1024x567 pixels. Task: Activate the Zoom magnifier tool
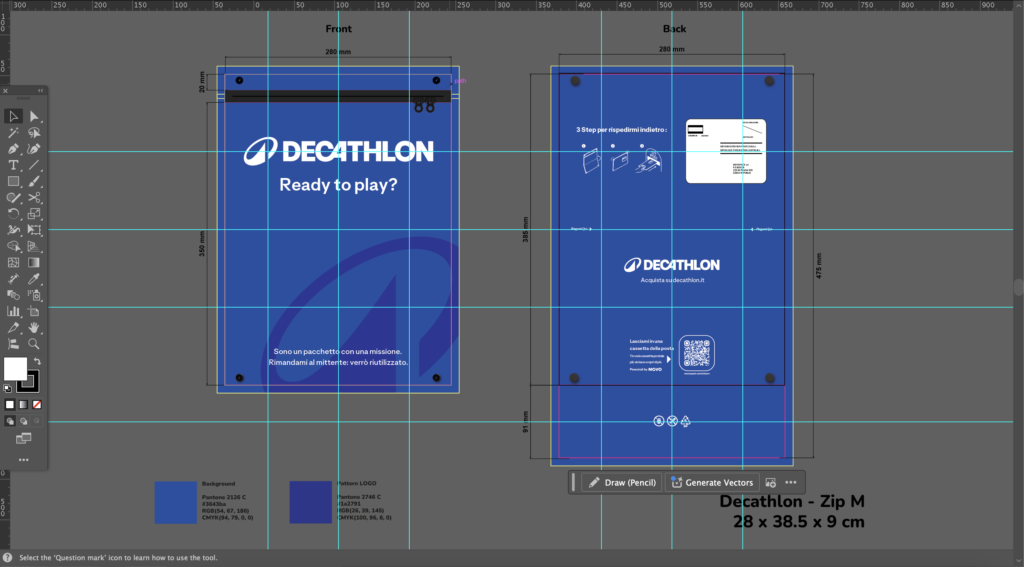coord(34,343)
